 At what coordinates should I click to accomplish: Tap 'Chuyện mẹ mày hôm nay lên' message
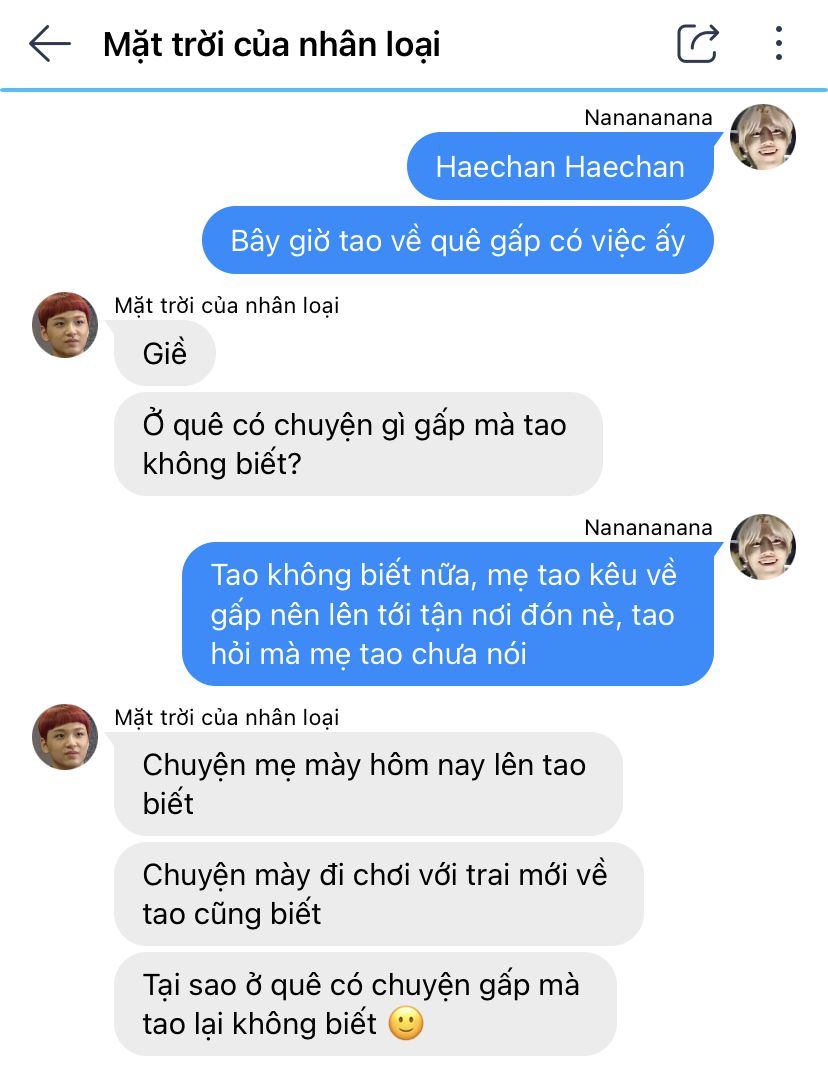point(368,783)
